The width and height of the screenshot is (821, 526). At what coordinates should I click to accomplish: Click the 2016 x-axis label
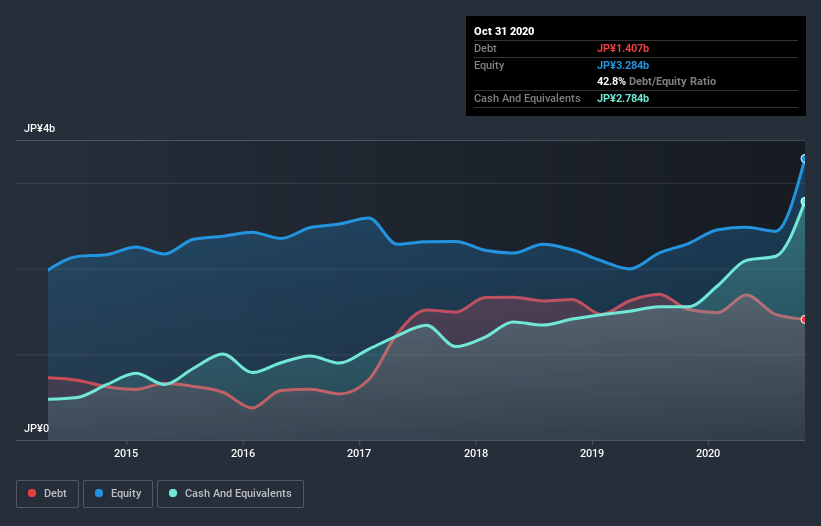(x=243, y=453)
